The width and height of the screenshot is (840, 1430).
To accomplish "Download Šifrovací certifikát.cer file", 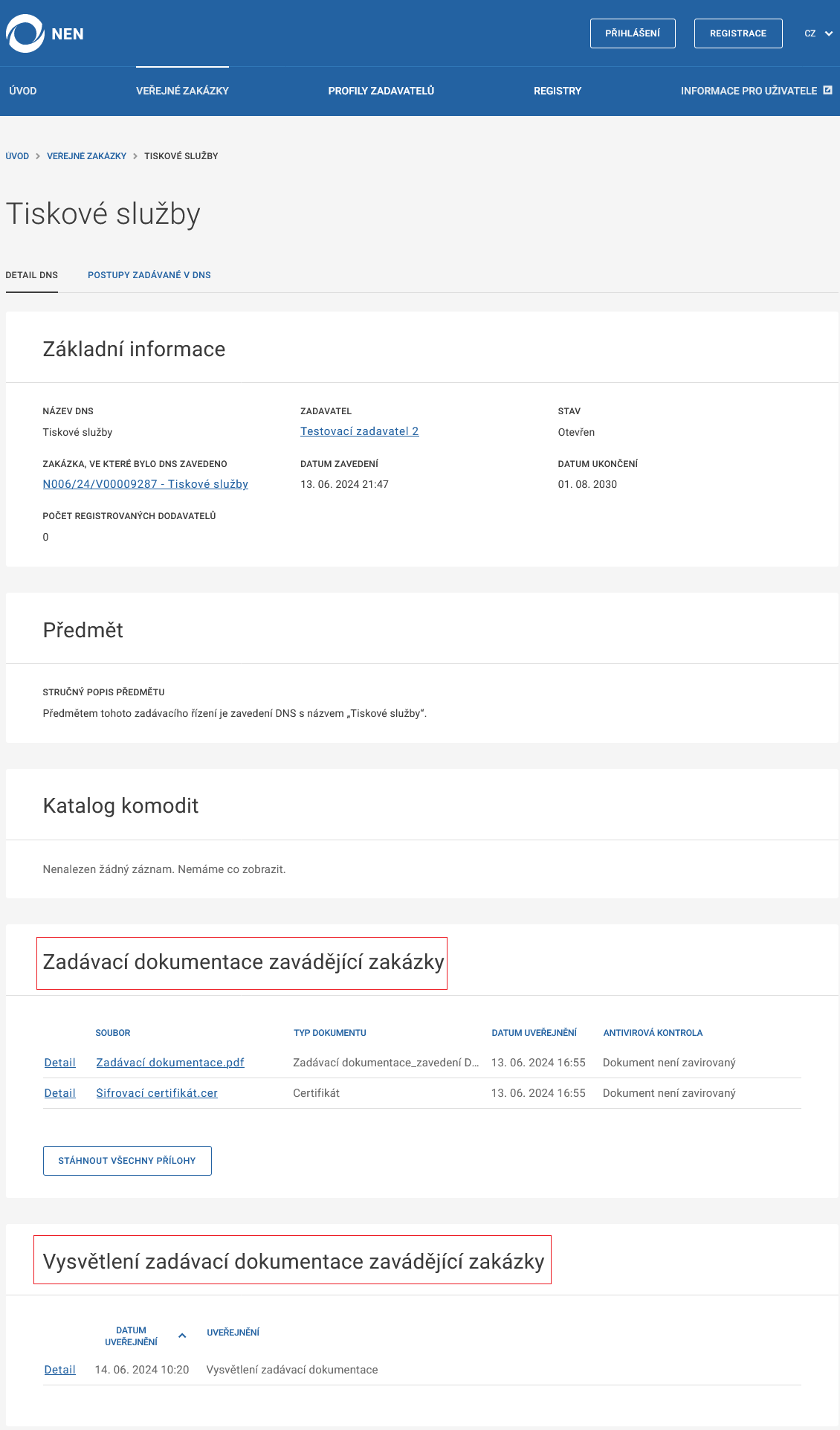I will pos(157,1092).
